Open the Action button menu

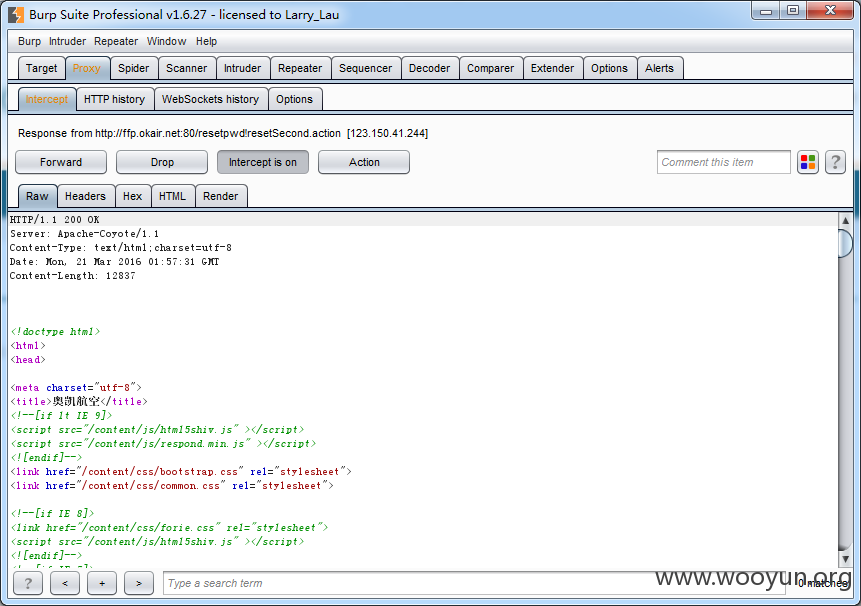coord(364,162)
